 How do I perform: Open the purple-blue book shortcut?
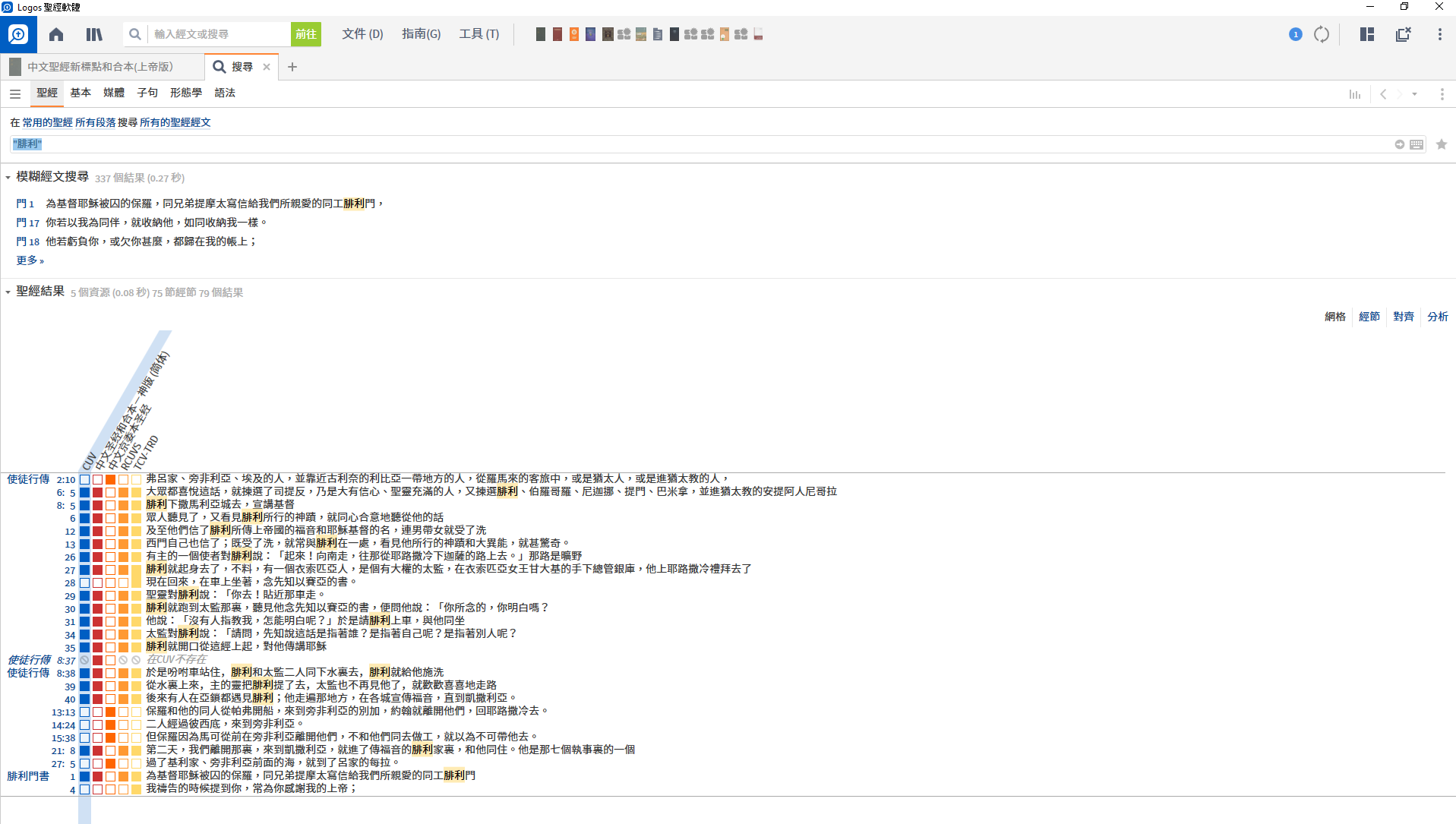tap(591, 34)
